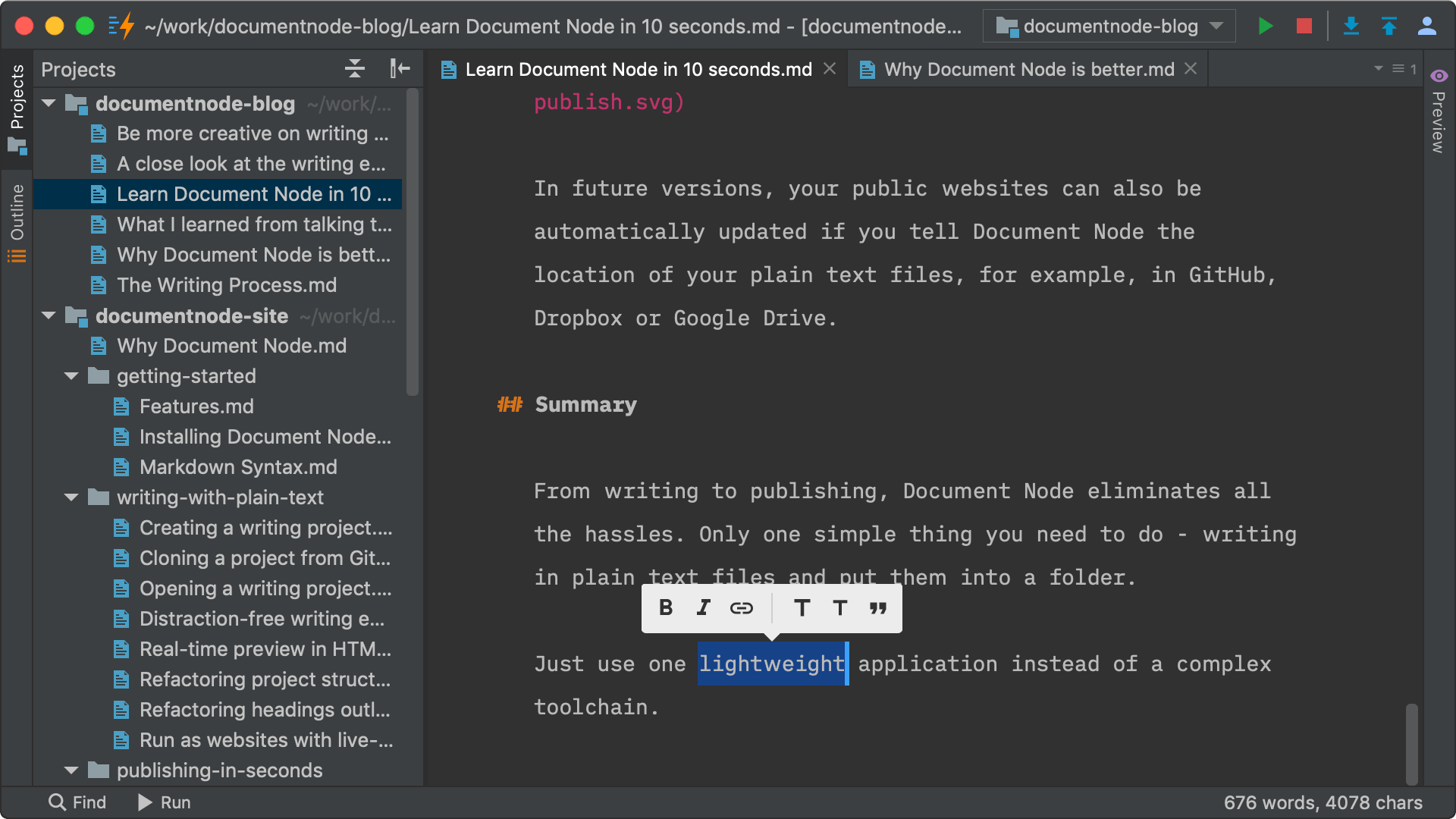This screenshot has height=819, width=1456.
Task: Drag the vertical scrollbar down
Action: 1416,734
